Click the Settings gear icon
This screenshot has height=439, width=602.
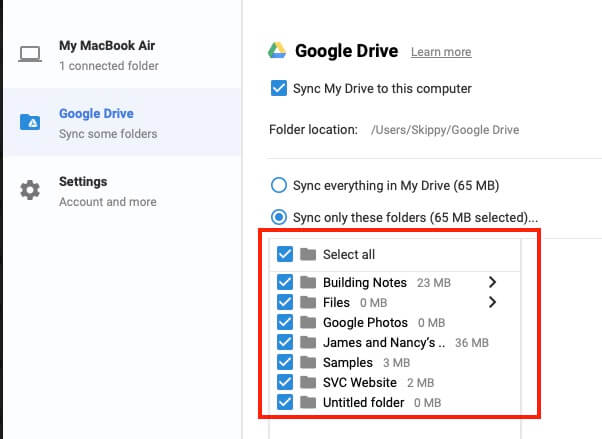[x=30, y=190]
